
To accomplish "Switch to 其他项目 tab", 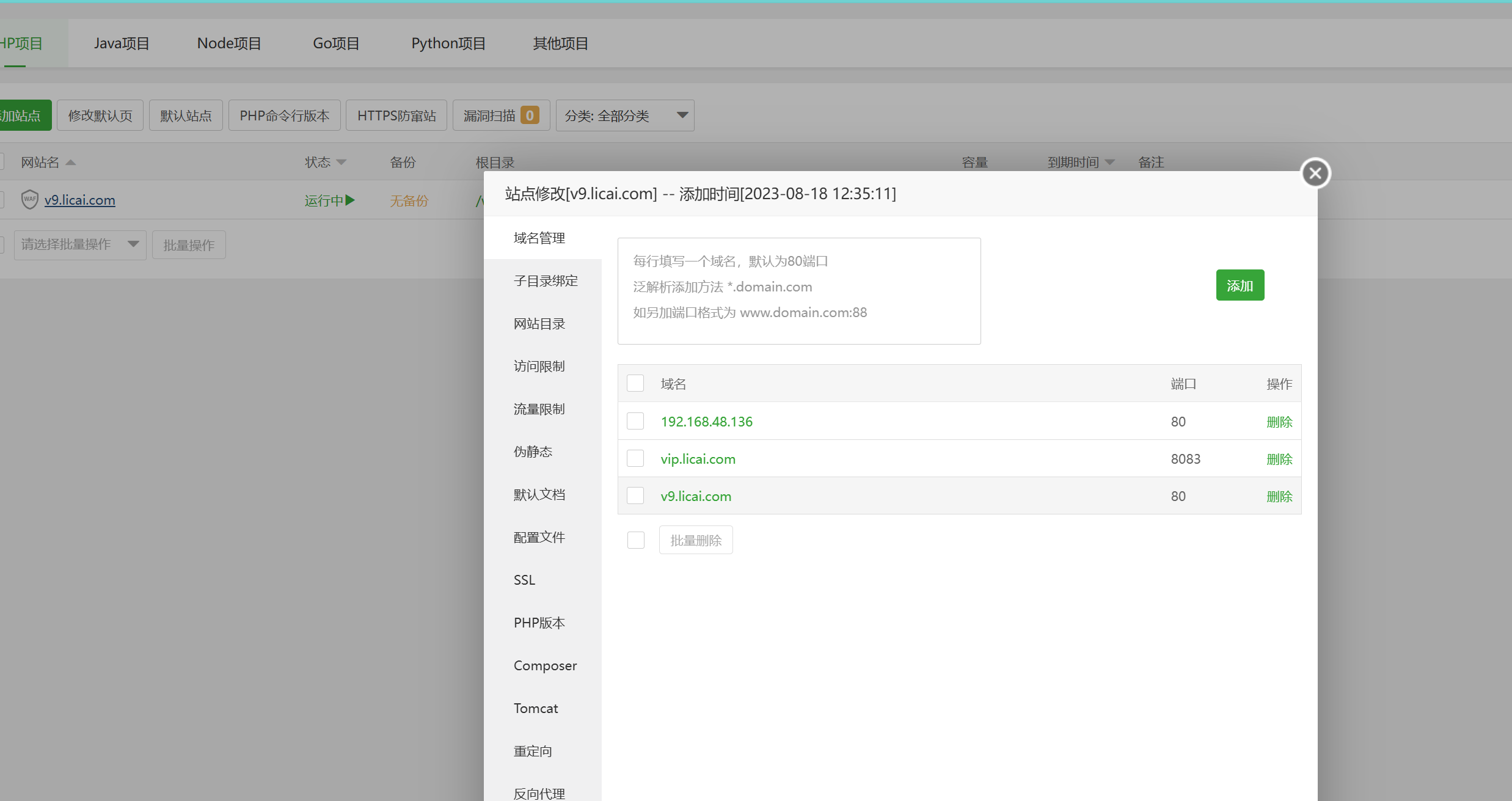I will [x=561, y=43].
